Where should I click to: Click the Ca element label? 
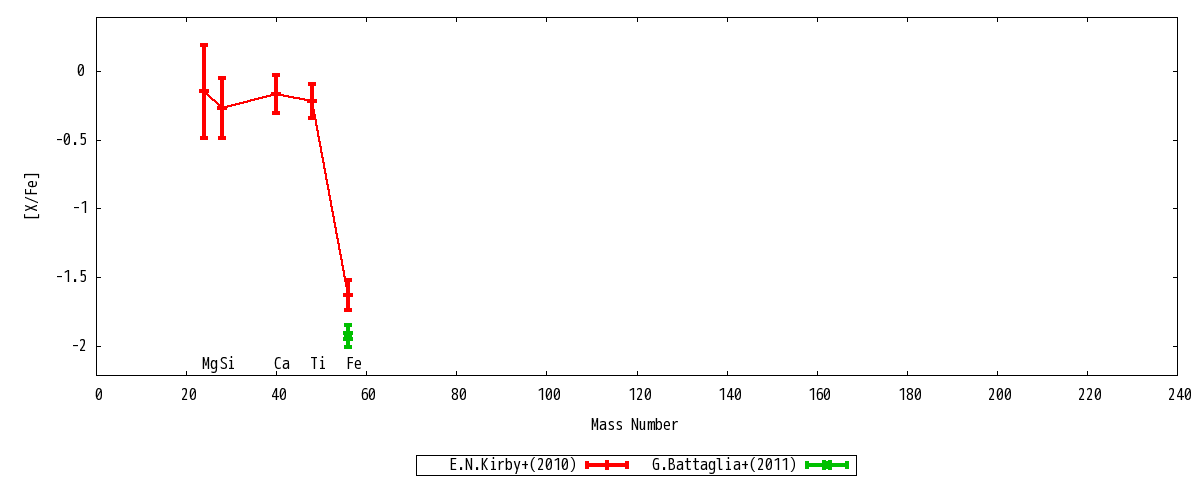pyautogui.click(x=282, y=364)
